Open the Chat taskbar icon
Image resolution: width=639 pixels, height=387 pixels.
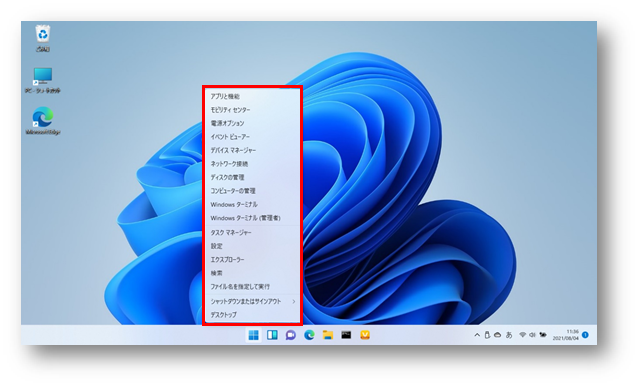291,335
